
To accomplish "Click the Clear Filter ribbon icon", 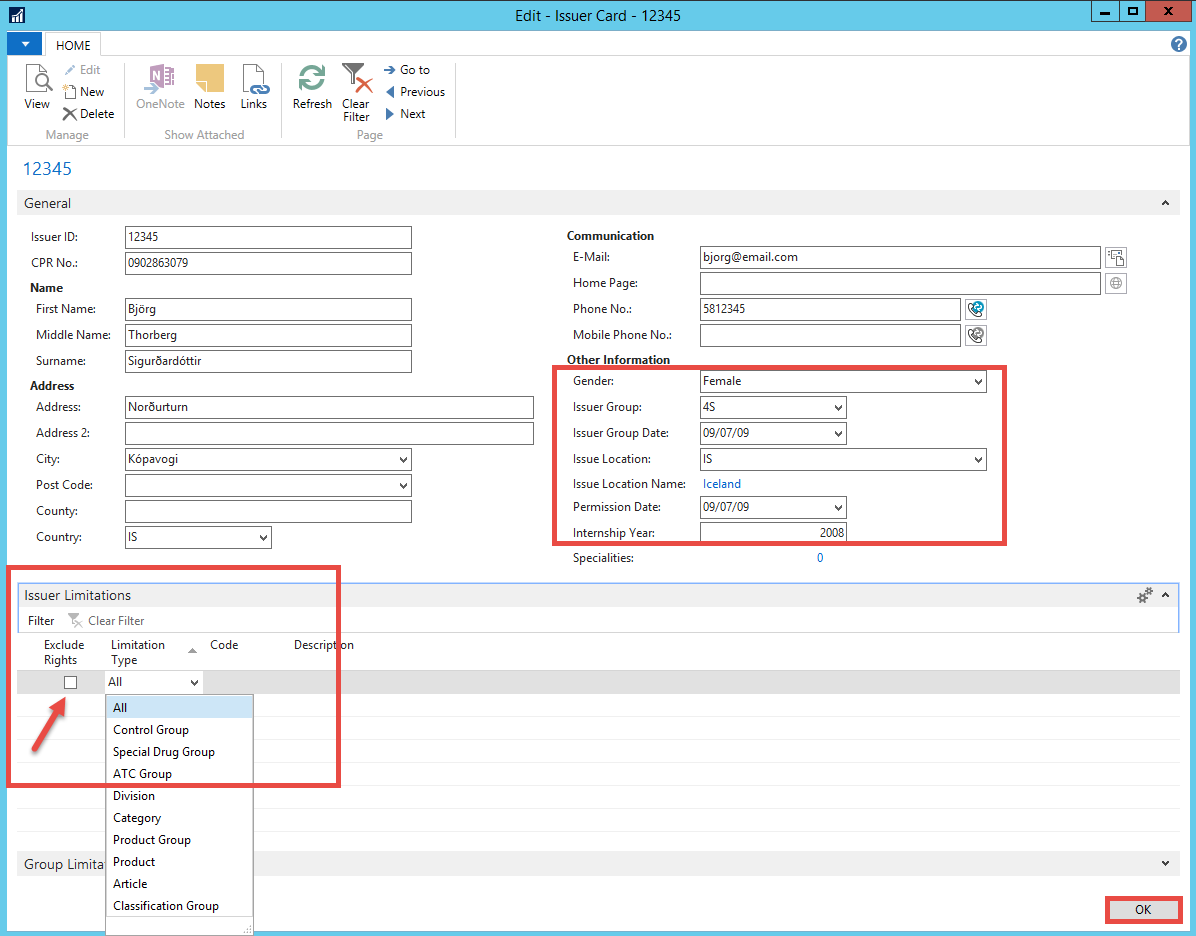I will [356, 90].
